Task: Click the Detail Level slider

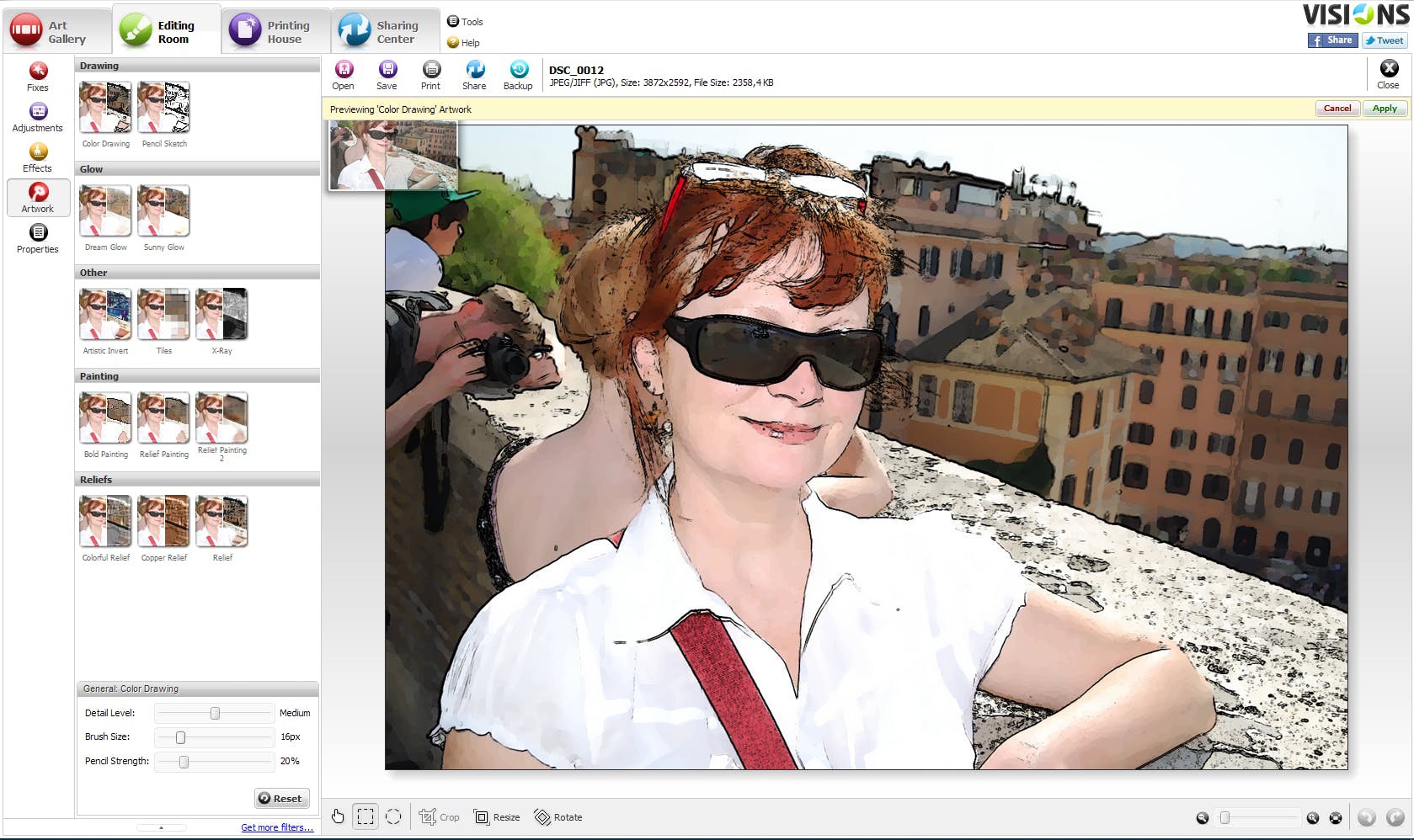Action: point(216,713)
